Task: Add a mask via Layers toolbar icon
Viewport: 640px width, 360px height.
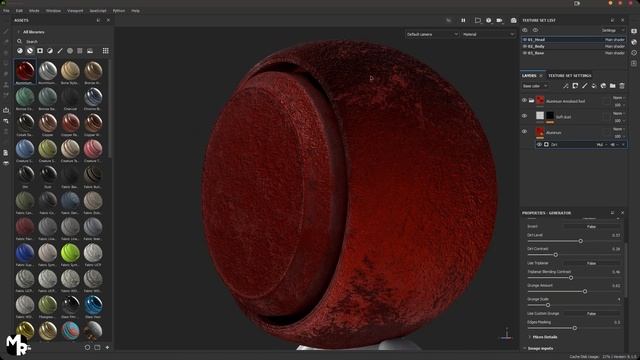Action: click(x=575, y=86)
